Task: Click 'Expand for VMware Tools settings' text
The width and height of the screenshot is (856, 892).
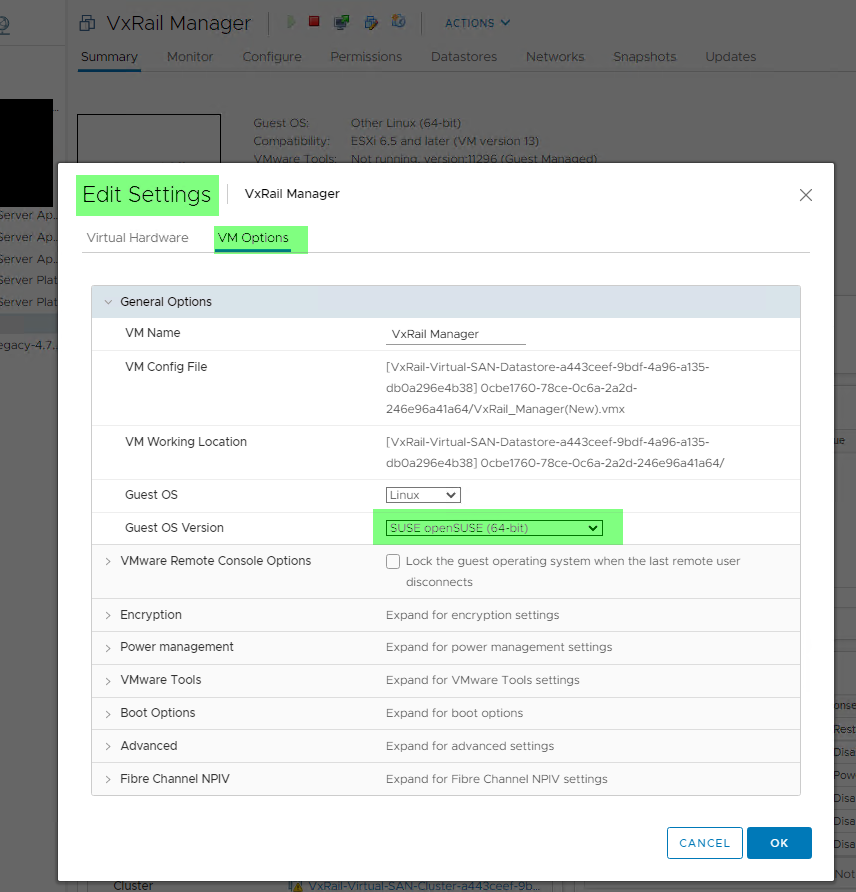Action: tap(482, 680)
